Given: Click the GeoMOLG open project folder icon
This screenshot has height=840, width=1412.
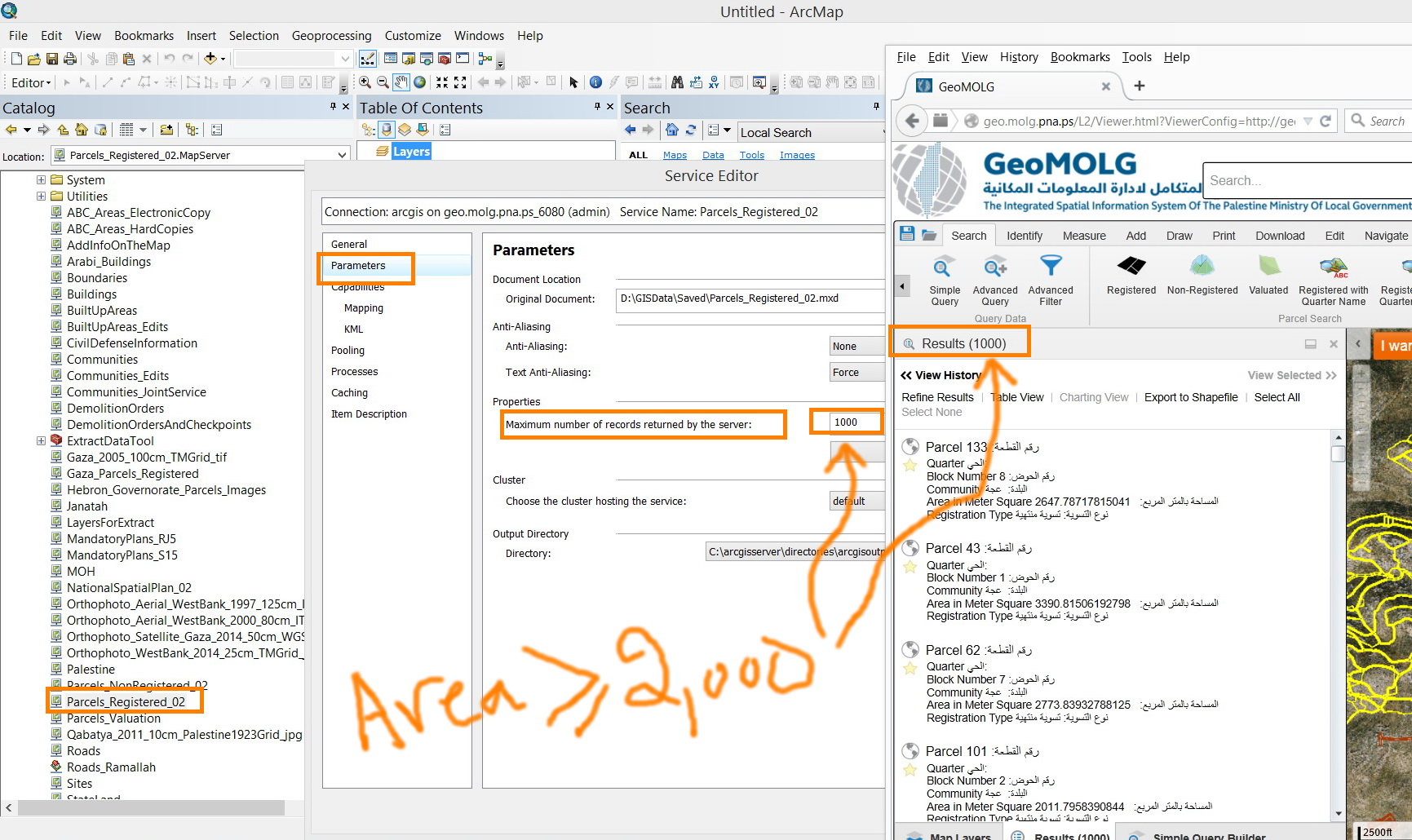Looking at the screenshot, I should (x=928, y=235).
